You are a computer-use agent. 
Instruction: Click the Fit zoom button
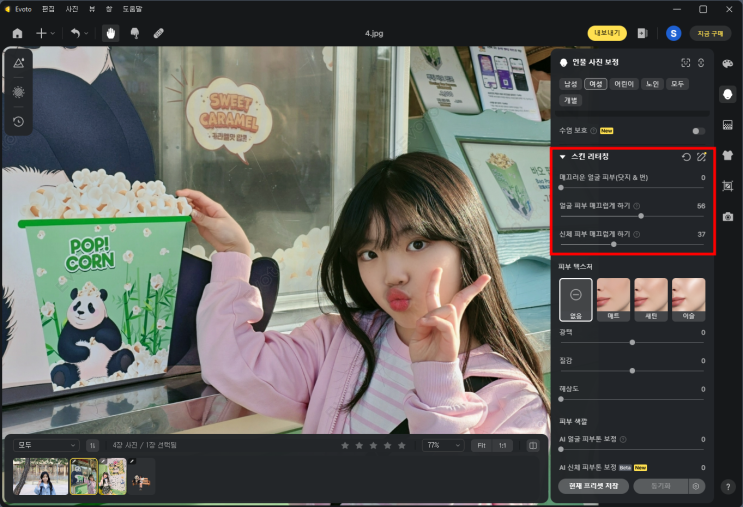point(481,445)
